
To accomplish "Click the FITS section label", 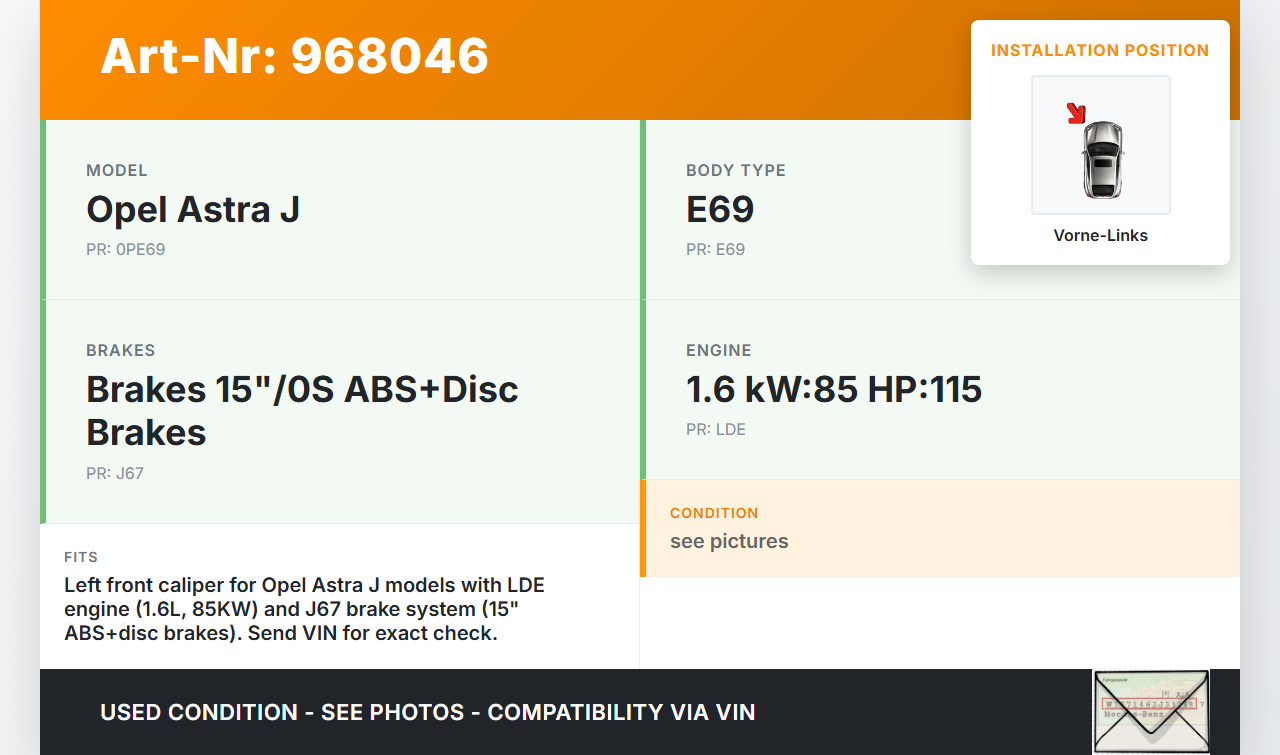I will point(81,557).
